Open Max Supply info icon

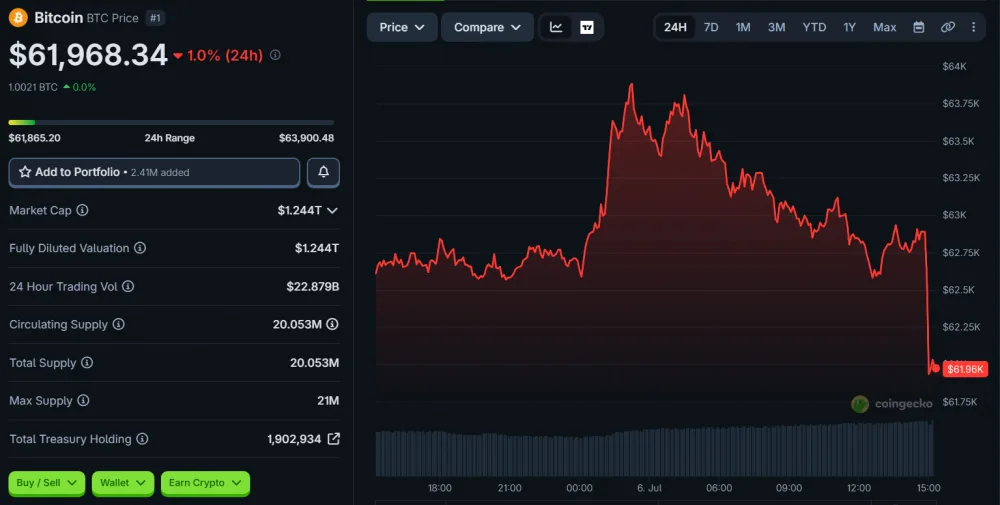(x=83, y=400)
